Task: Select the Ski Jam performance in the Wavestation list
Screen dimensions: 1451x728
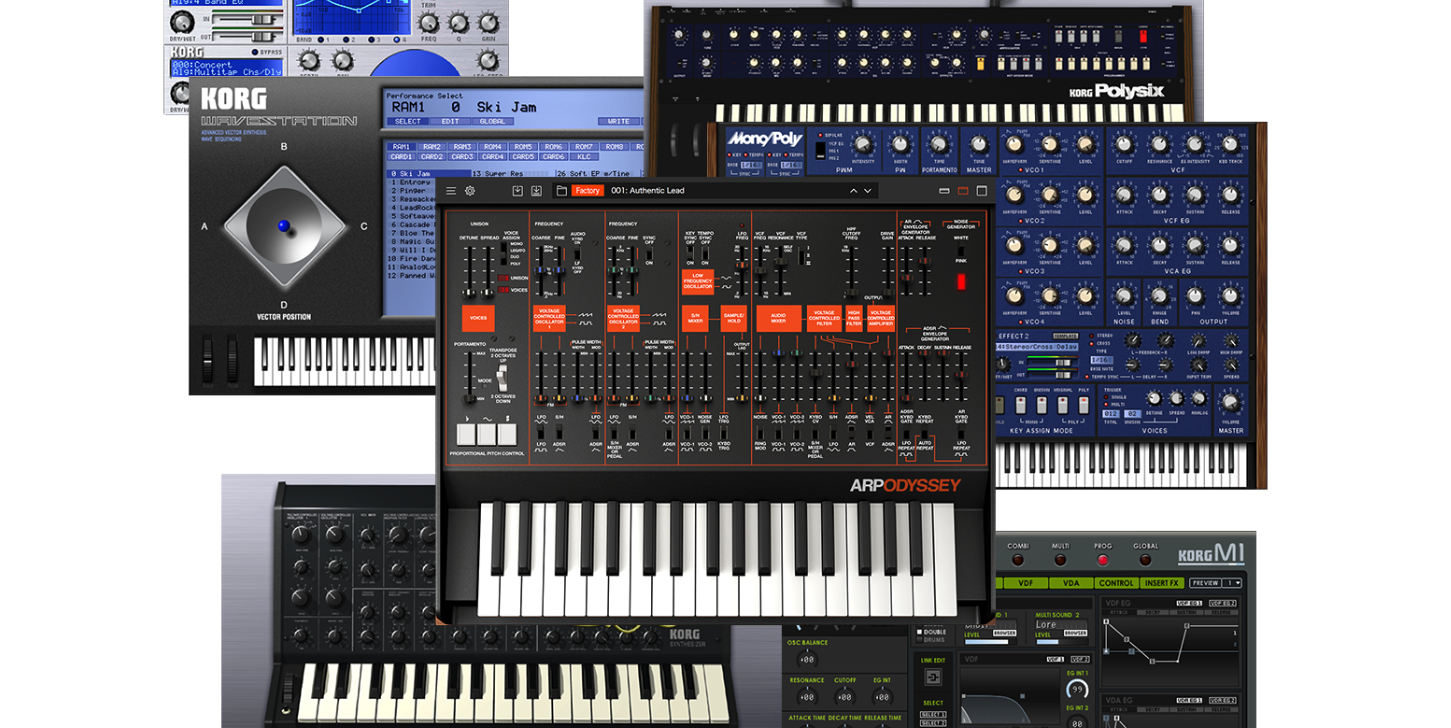Action: point(409,174)
